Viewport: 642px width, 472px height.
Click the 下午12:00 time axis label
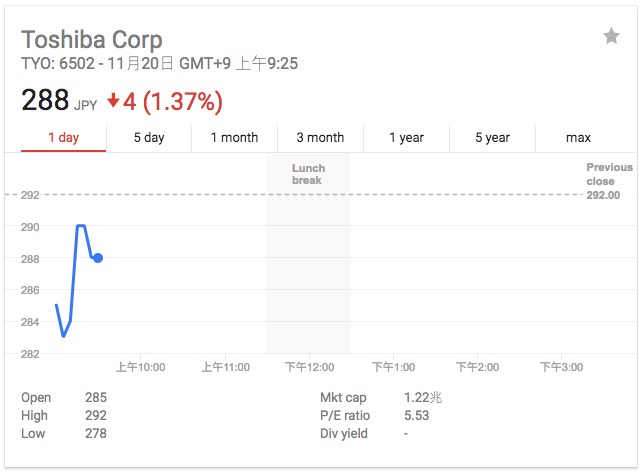click(x=310, y=367)
